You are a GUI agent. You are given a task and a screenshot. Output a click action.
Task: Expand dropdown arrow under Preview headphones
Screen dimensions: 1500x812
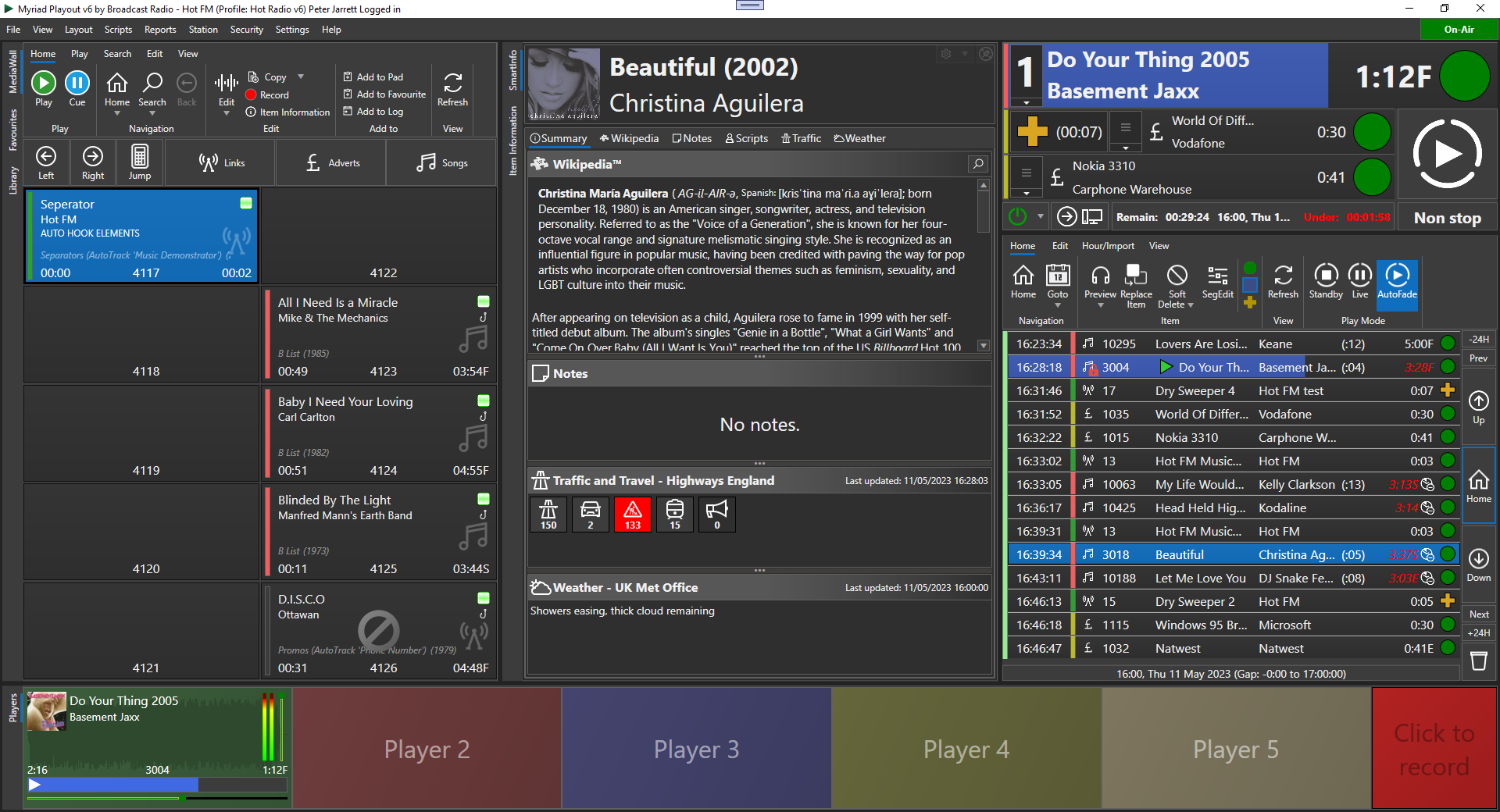[x=1100, y=306]
